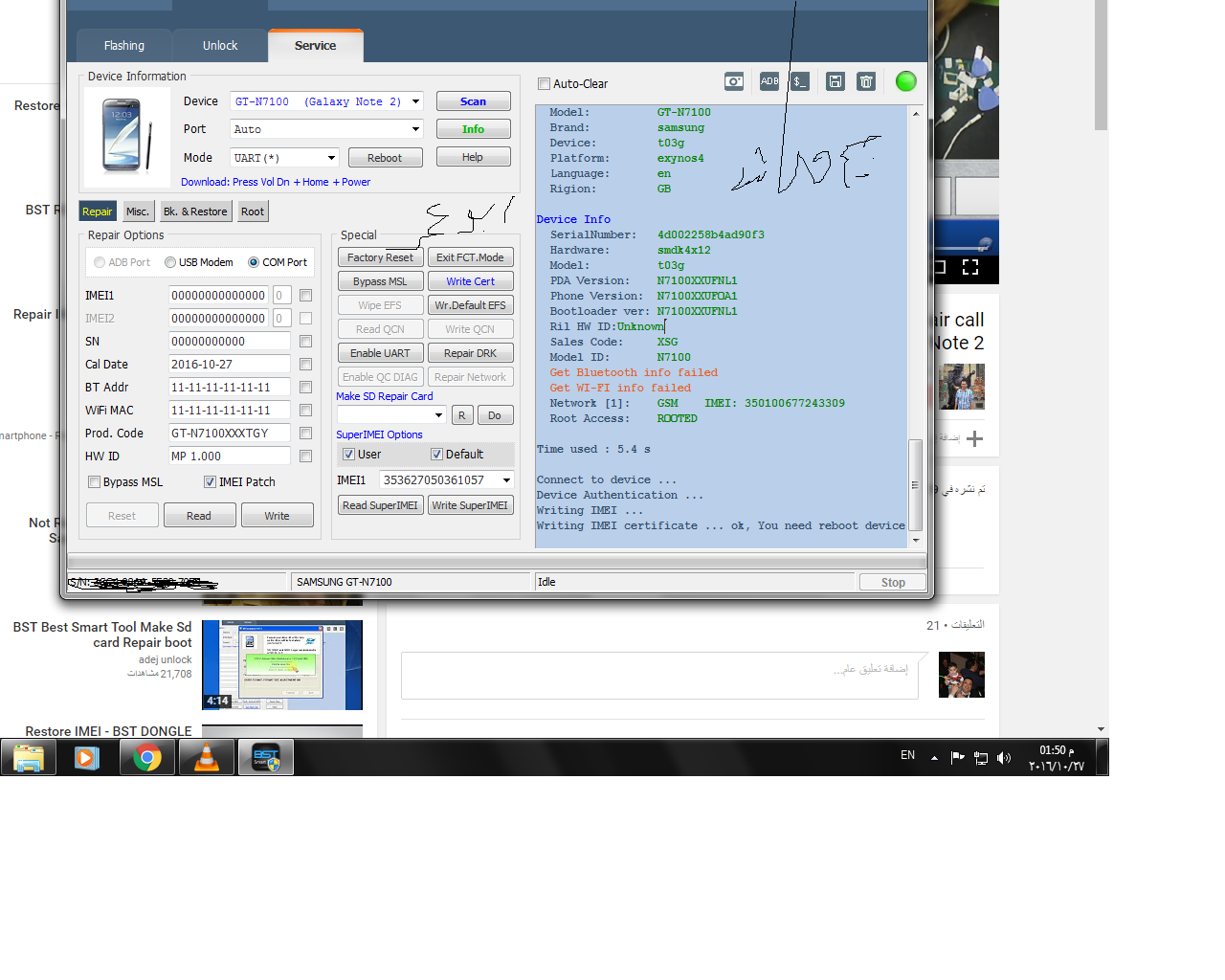Tick the Prod. Code row checkbox
1225x980 pixels.
[x=306, y=434]
